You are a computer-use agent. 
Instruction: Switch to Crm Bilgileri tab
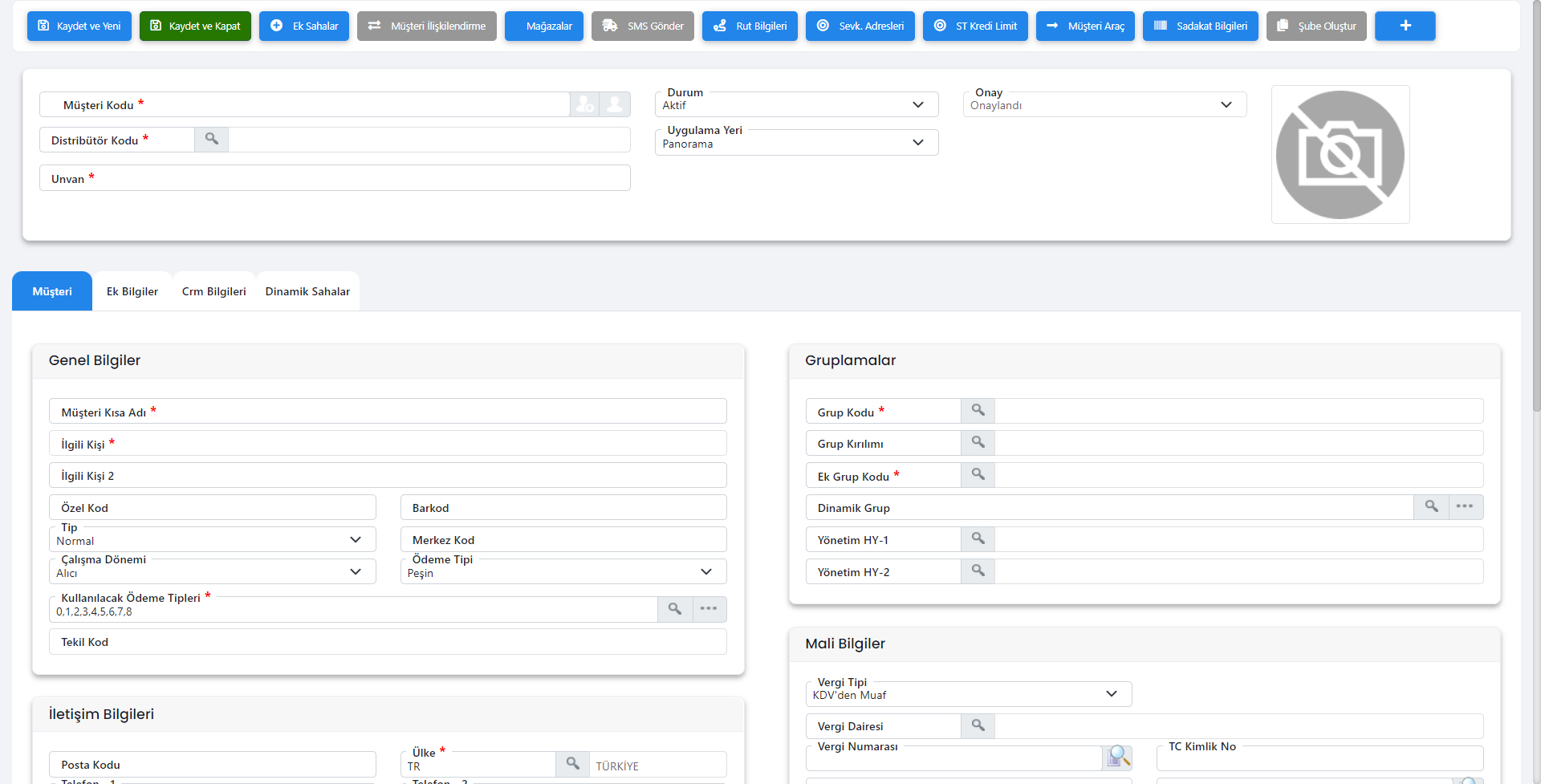point(214,291)
